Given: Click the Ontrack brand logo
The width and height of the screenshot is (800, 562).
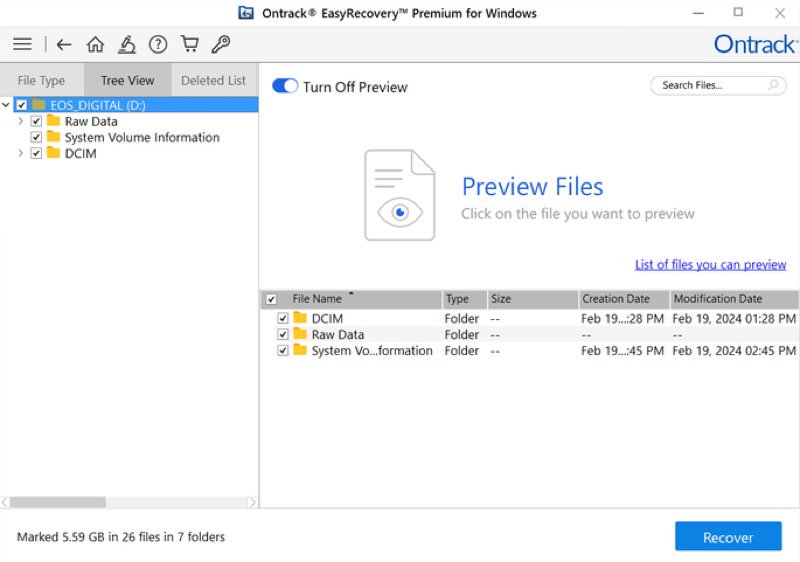Looking at the screenshot, I should pos(755,44).
